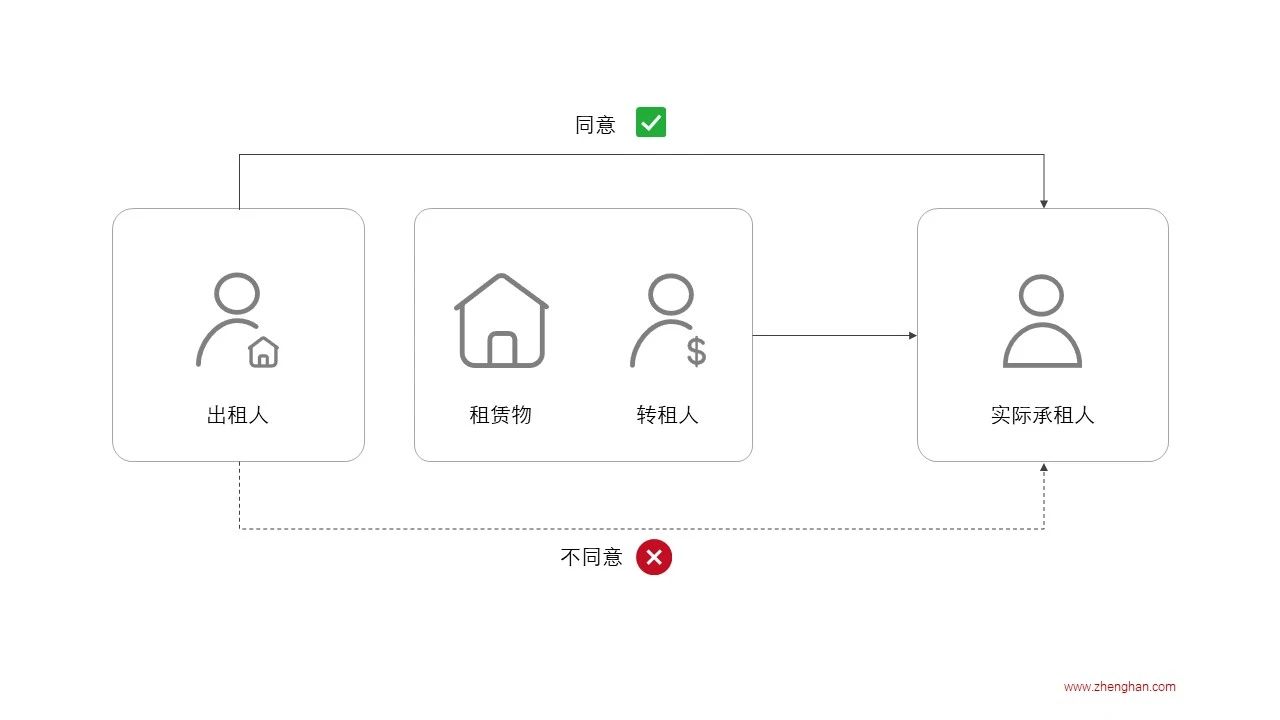Image resolution: width=1280 pixels, height=720 pixels.
Task: Click the person silhouette head above 转租人
Action: (670, 294)
